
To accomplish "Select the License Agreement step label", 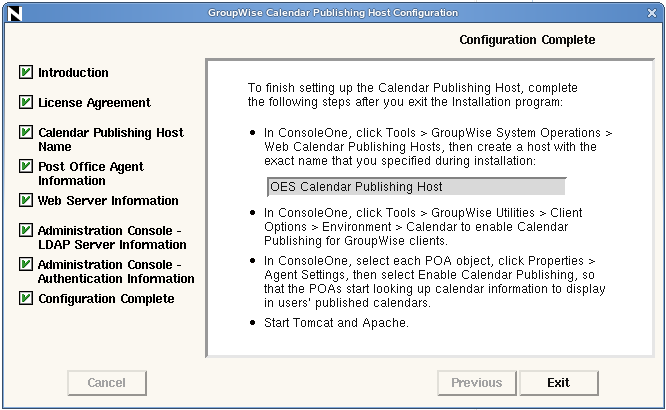I will point(94,103).
